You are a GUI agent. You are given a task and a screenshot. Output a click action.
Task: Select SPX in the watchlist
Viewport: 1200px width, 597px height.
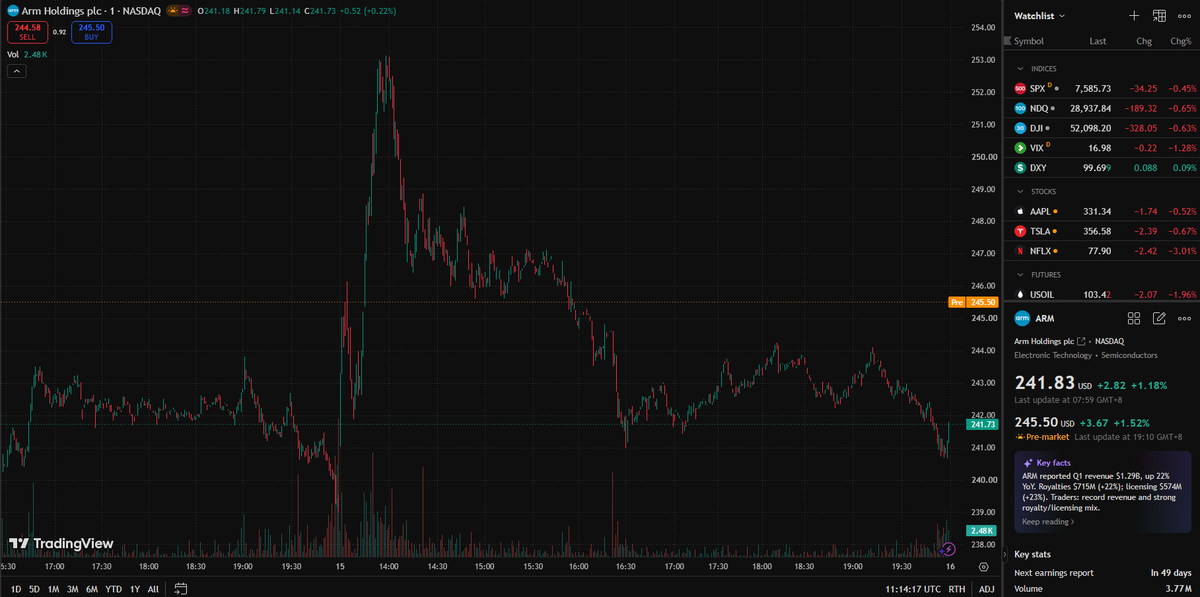1102,88
